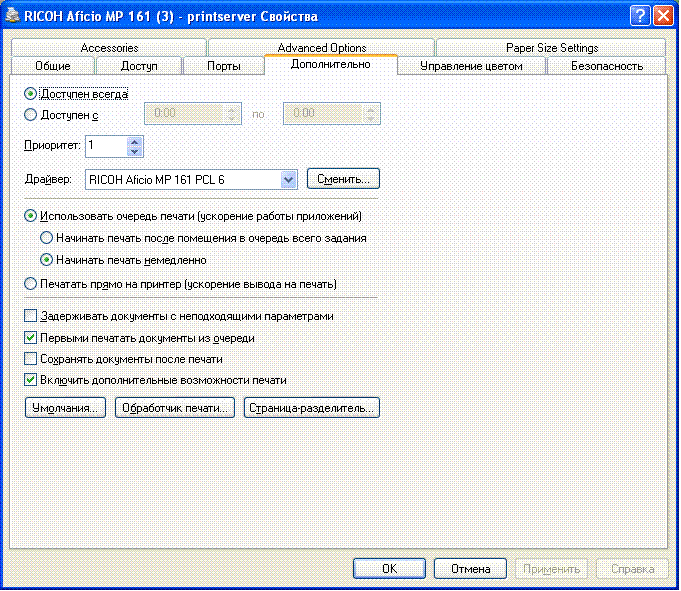Switch to the Advanced Options tab
This screenshot has width=681, height=591.
321,47
